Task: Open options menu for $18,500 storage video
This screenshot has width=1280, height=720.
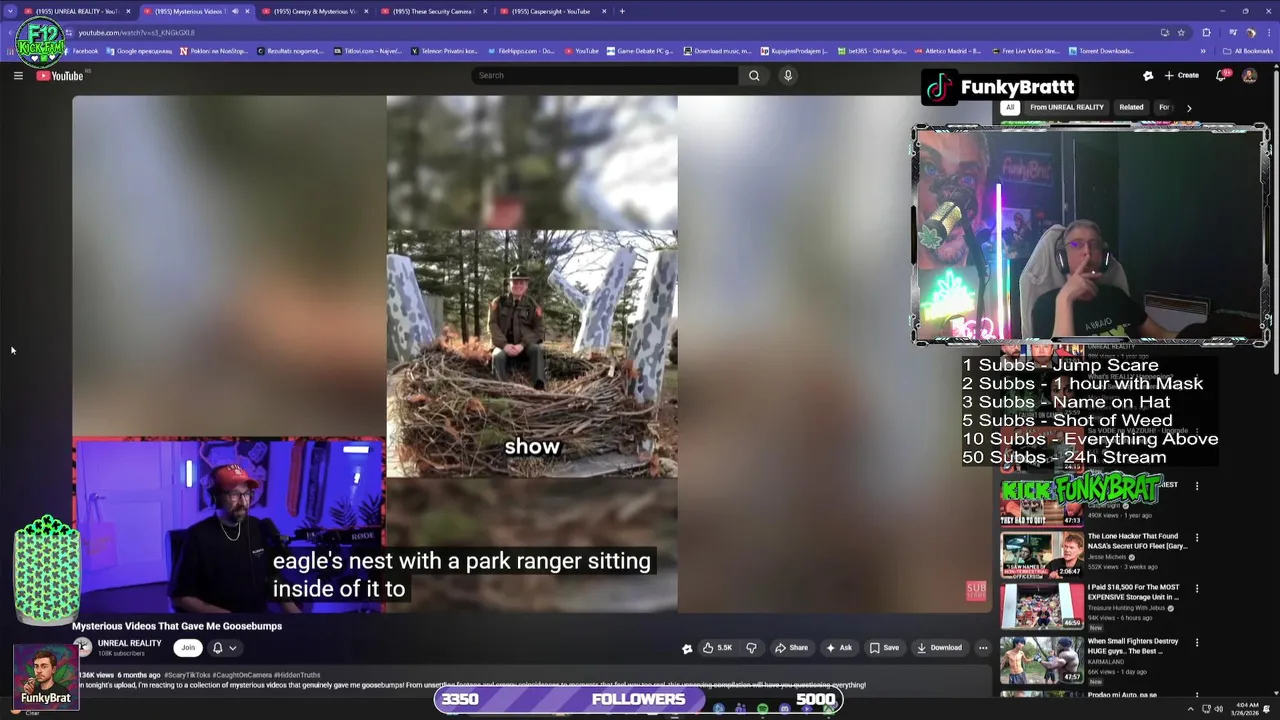Action: (1197, 589)
